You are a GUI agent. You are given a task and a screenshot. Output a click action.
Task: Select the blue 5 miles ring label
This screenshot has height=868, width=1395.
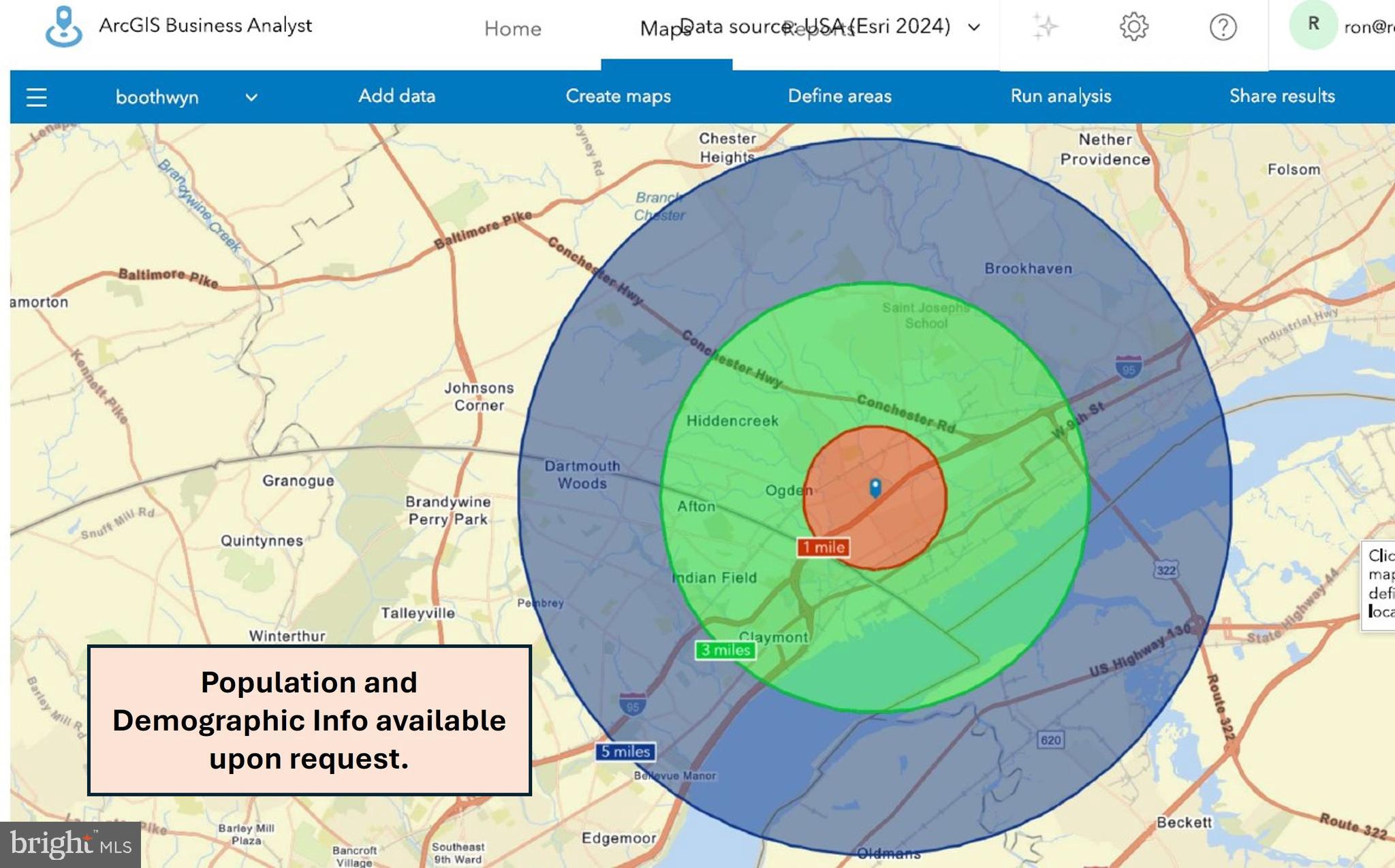[625, 752]
